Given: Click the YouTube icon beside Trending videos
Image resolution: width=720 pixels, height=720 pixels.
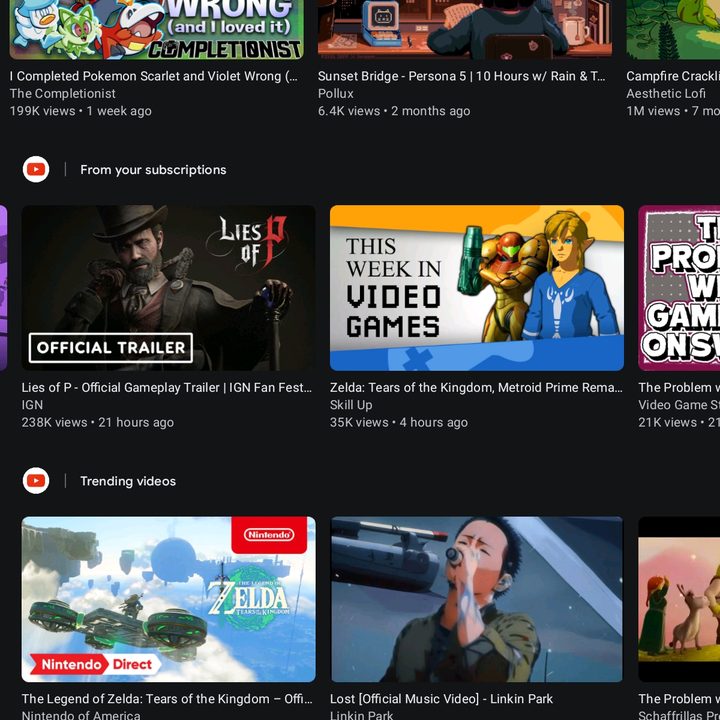Looking at the screenshot, I should point(36,481).
